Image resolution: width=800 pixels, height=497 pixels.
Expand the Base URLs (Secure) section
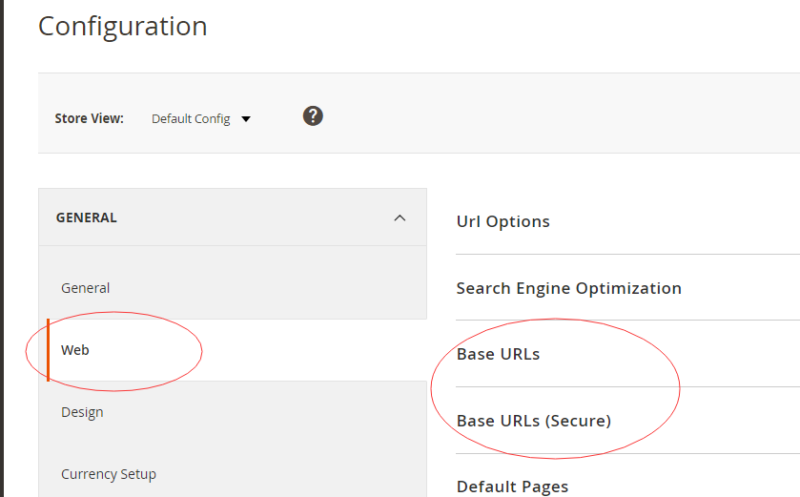pos(534,421)
